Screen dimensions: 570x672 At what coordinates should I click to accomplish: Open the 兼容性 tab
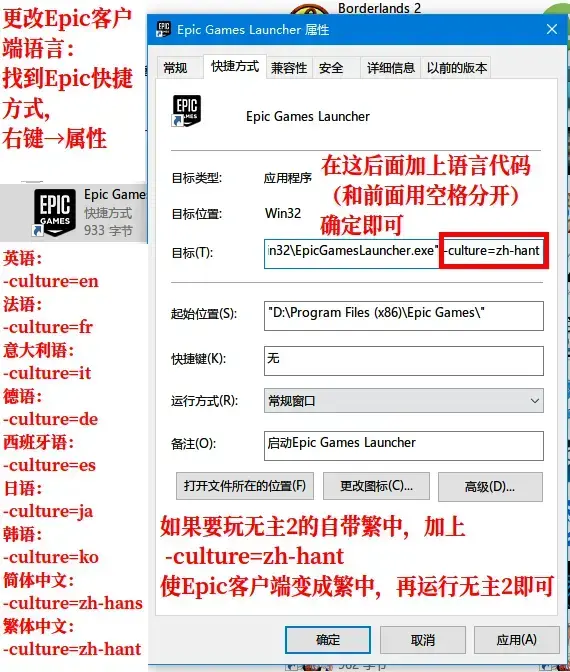[289, 68]
